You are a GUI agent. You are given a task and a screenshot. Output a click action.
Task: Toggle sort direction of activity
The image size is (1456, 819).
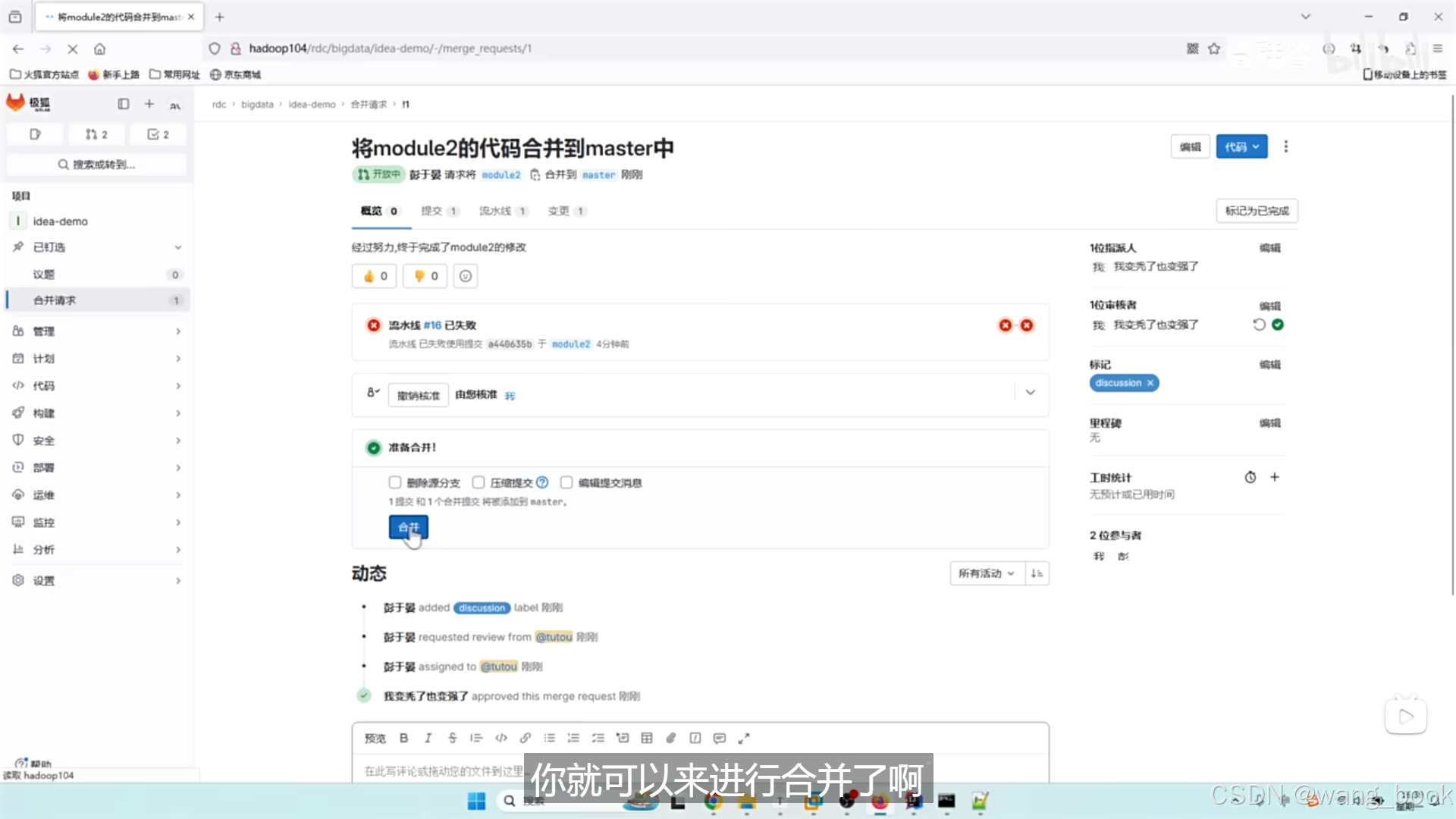(1037, 573)
